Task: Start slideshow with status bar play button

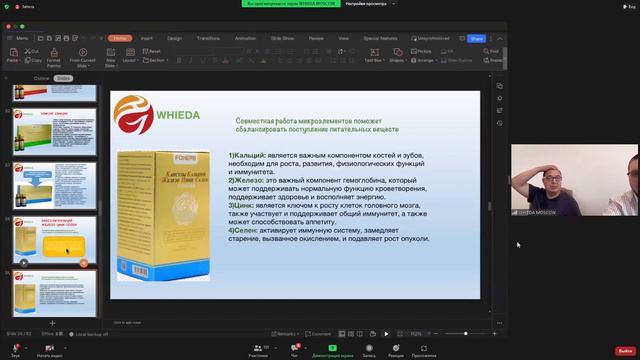Action: click(386, 334)
